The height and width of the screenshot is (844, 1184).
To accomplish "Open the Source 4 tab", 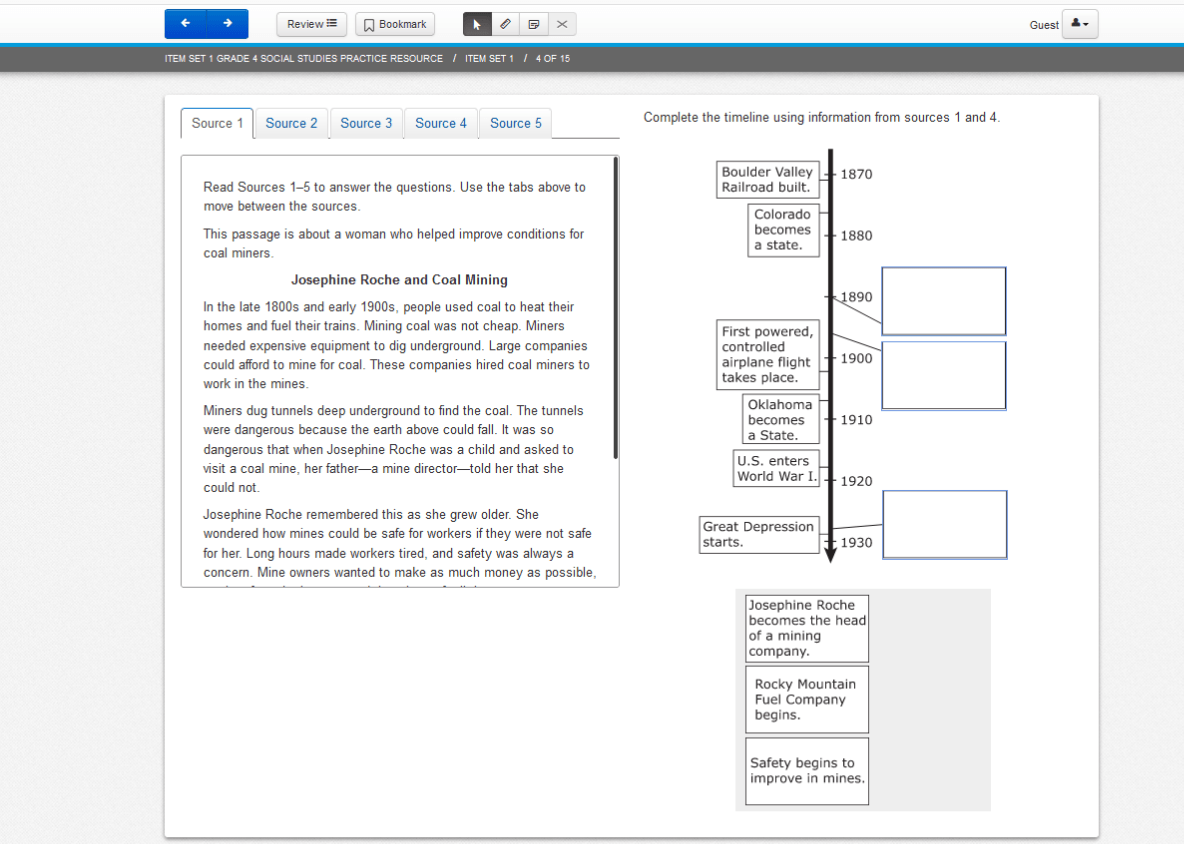I will [x=441, y=123].
